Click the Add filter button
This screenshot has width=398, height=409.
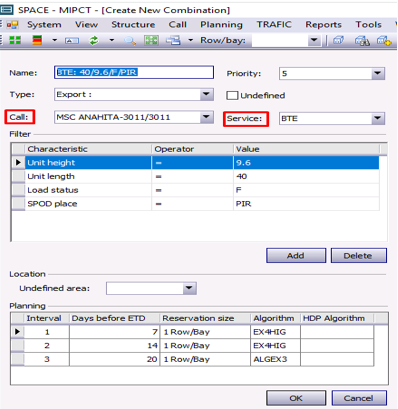point(296,256)
